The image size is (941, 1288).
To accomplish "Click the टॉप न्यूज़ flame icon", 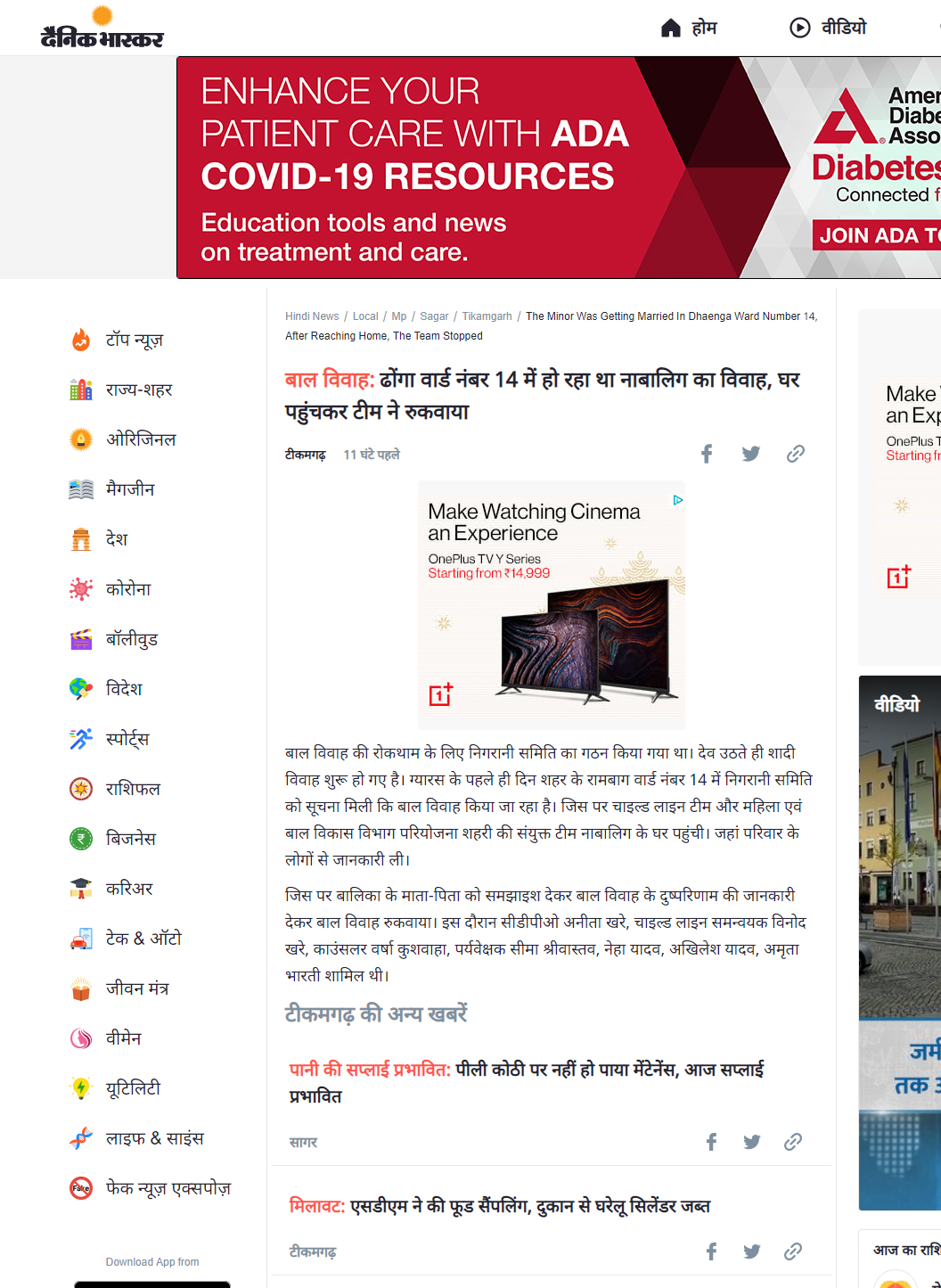I will pos(81,340).
